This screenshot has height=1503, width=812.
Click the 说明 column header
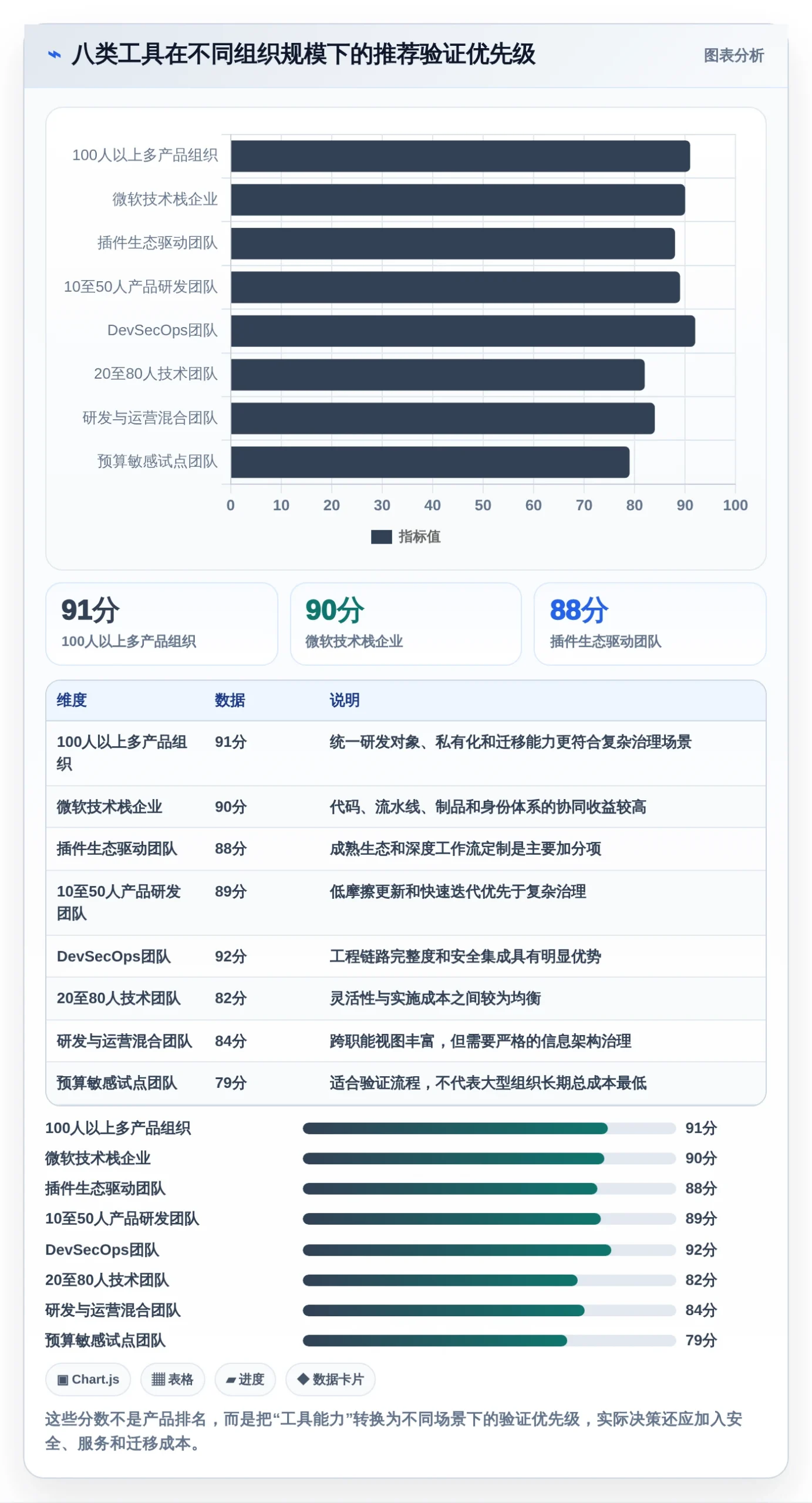(x=344, y=700)
